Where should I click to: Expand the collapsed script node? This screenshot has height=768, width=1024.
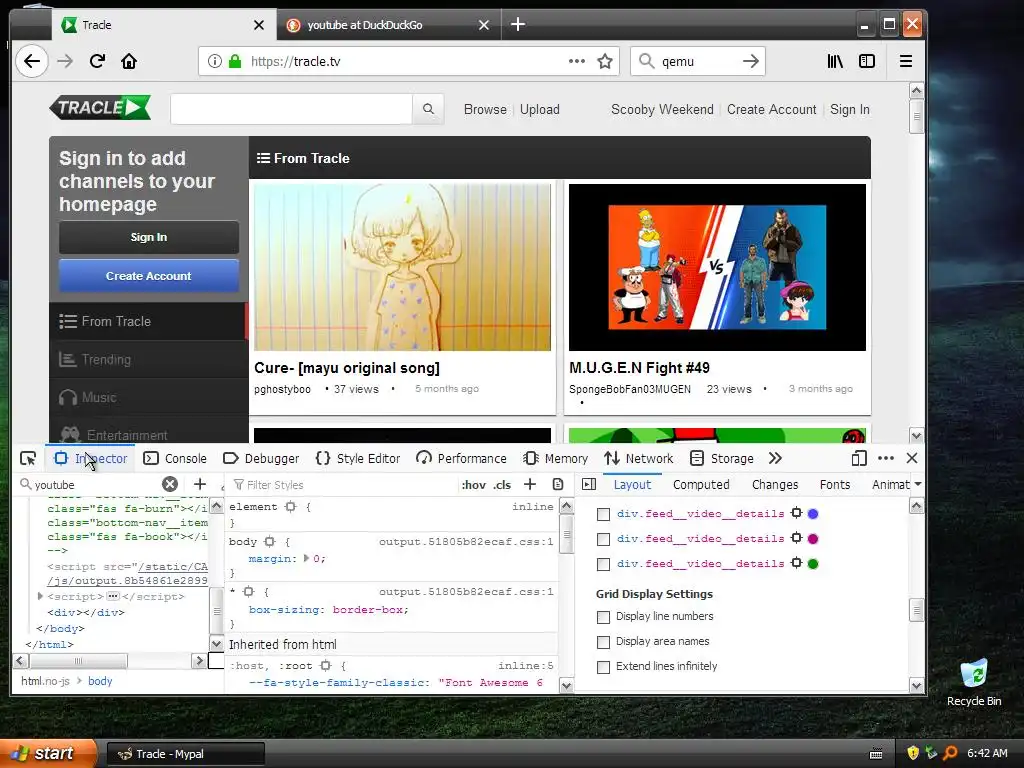coord(40,596)
